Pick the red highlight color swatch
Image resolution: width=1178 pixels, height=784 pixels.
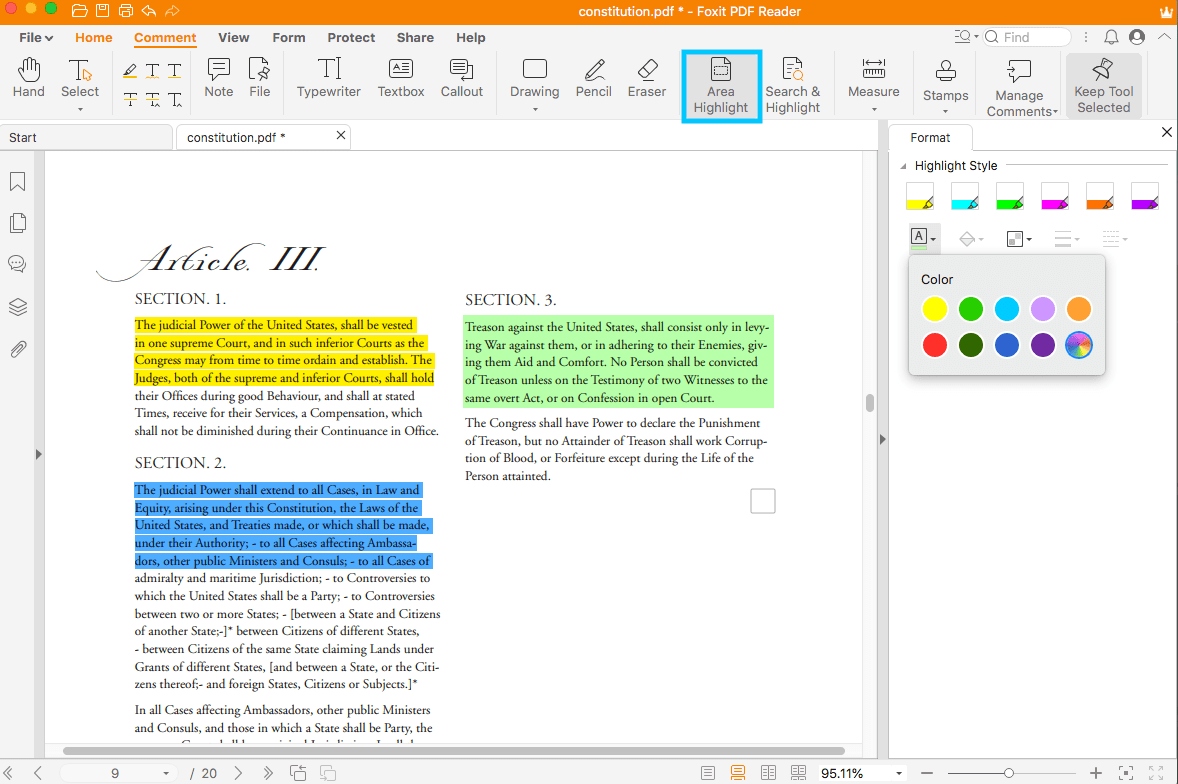[x=934, y=345]
